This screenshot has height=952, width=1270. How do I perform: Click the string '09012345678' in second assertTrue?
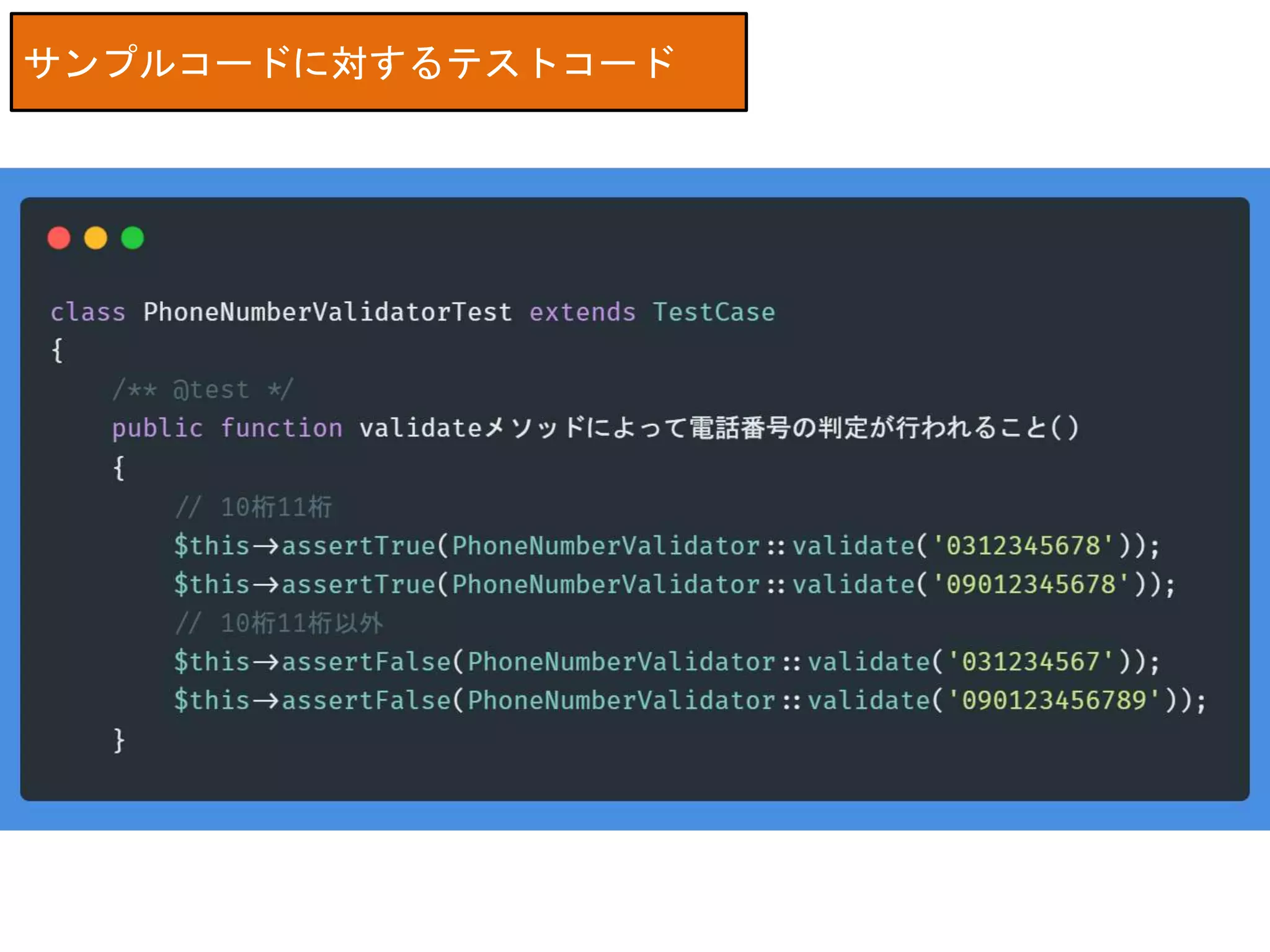(x=1031, y=584)
